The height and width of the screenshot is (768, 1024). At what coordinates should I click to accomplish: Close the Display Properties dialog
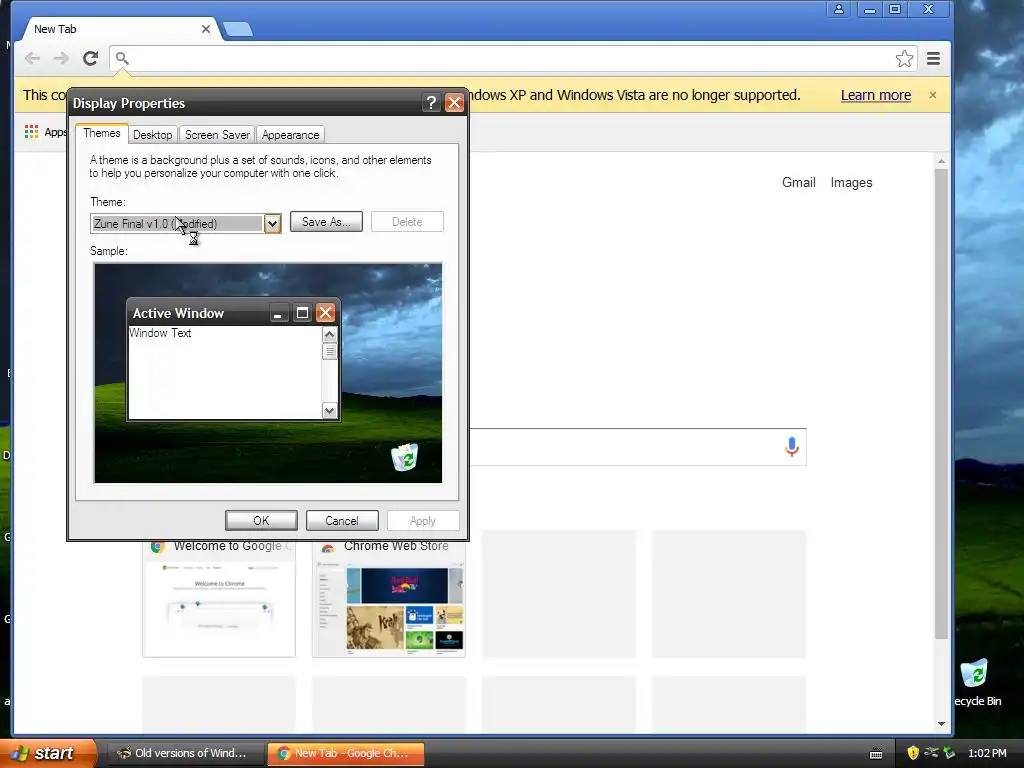454,103
